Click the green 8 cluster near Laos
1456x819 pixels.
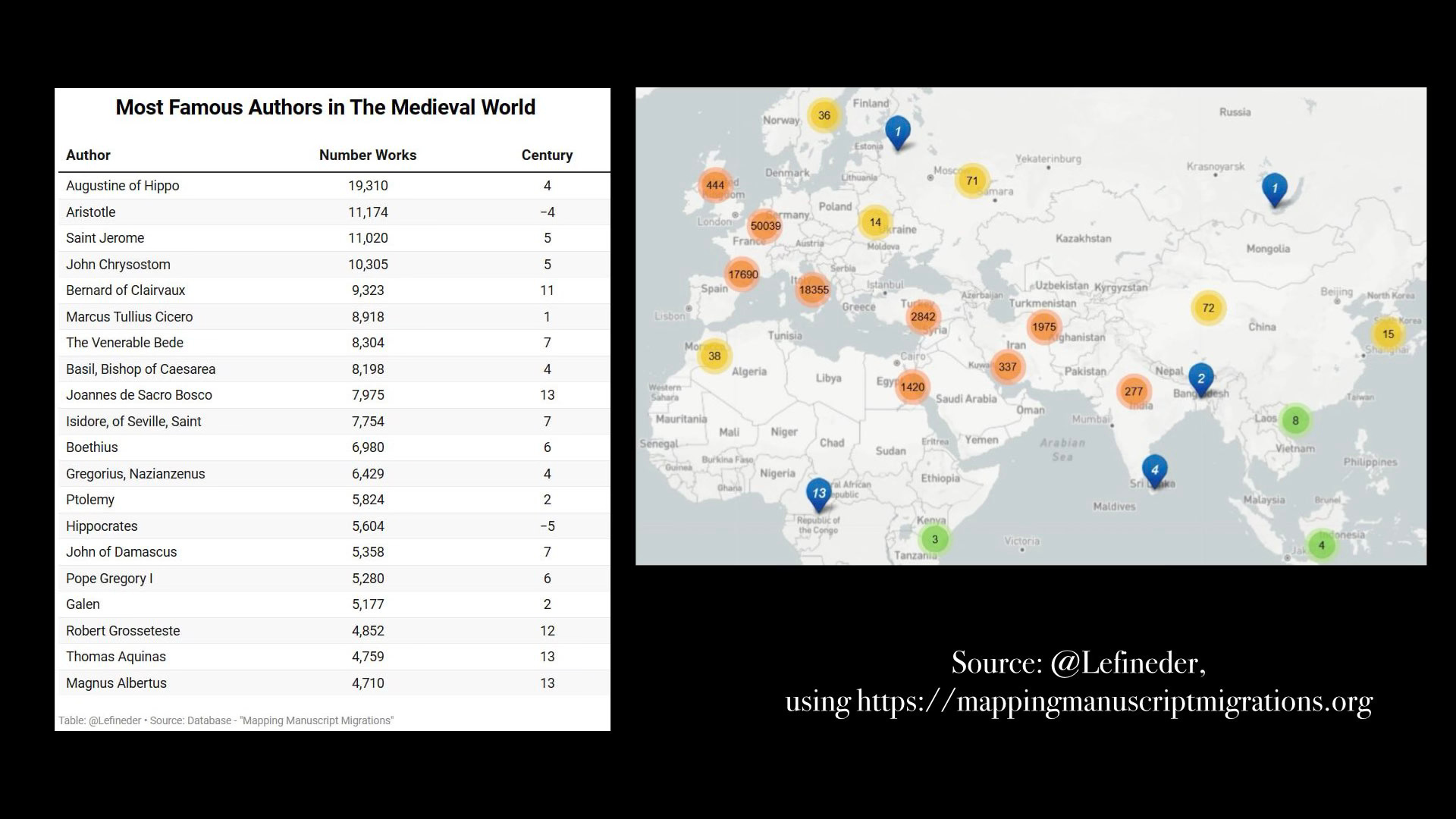point(1295,420)
